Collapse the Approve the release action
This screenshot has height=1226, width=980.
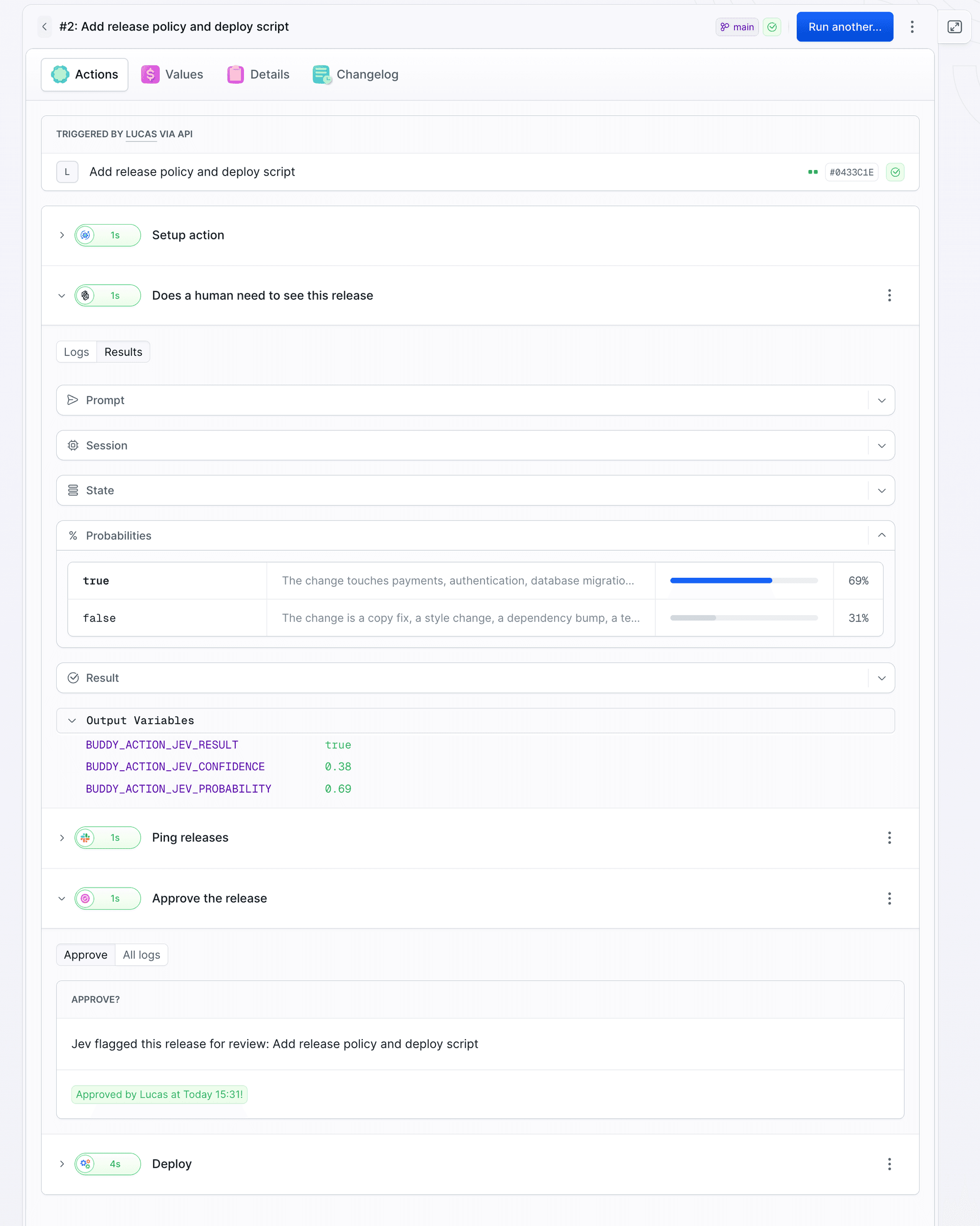(62, 898)
